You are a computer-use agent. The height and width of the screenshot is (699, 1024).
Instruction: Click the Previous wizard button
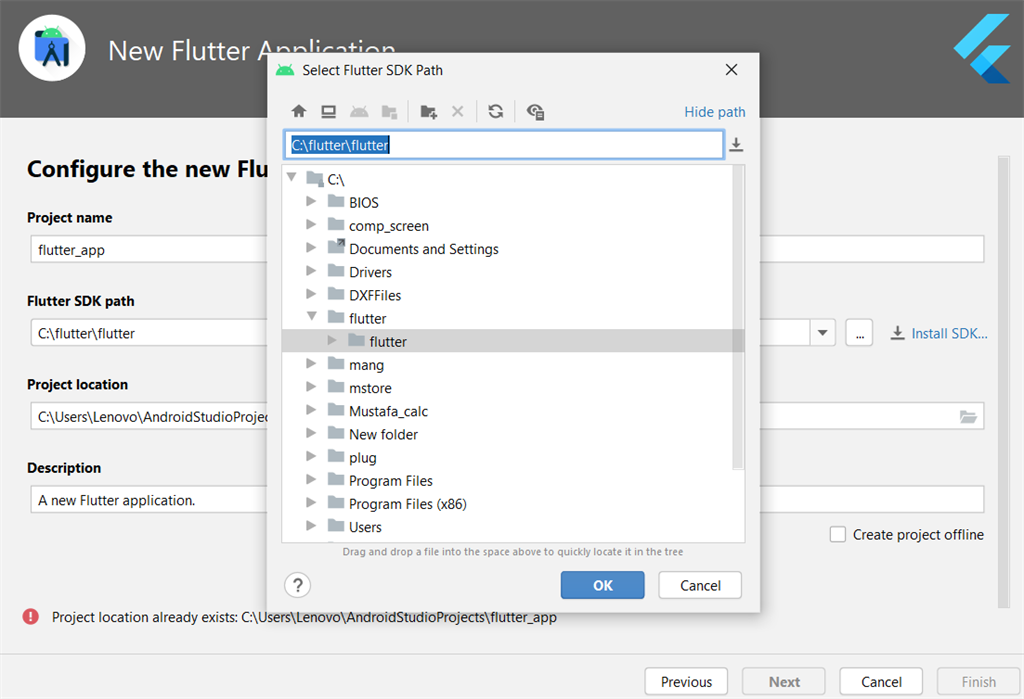(x=686, y=681)
